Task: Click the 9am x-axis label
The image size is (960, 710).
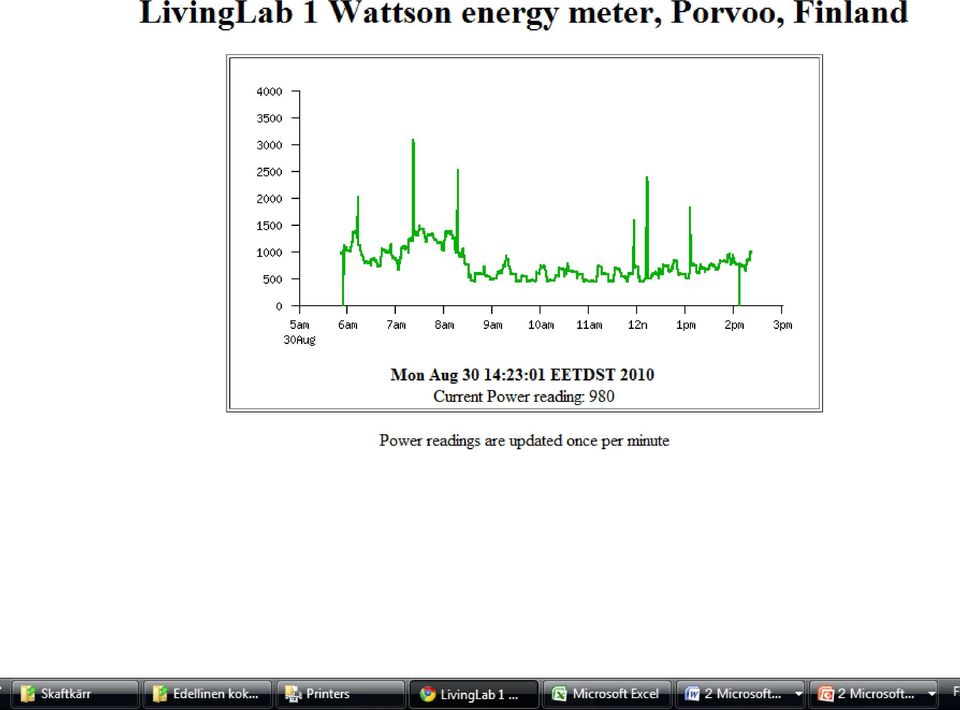Action: (x=493, y=325)
